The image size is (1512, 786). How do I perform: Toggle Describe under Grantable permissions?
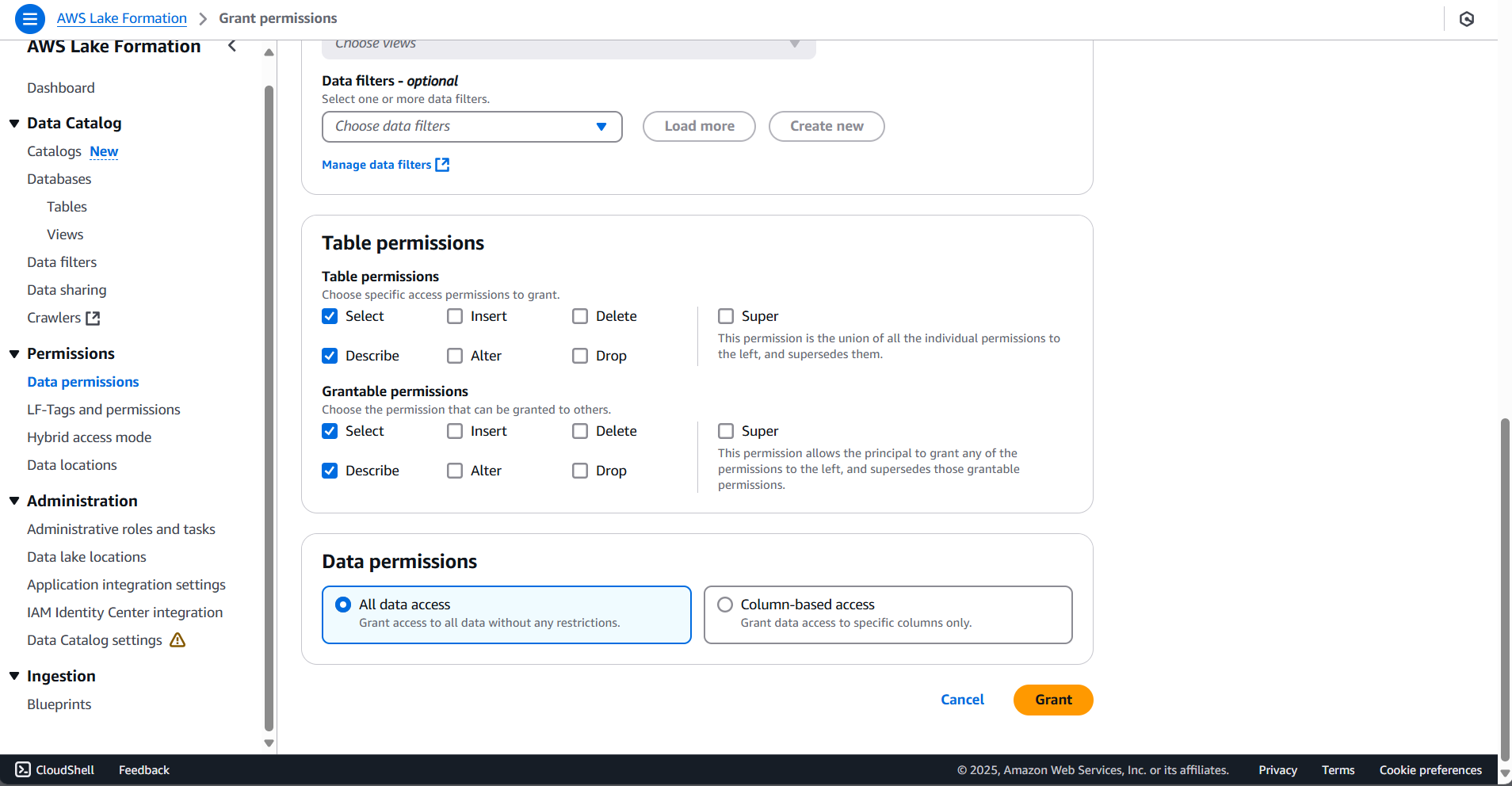tap(330, 471)
